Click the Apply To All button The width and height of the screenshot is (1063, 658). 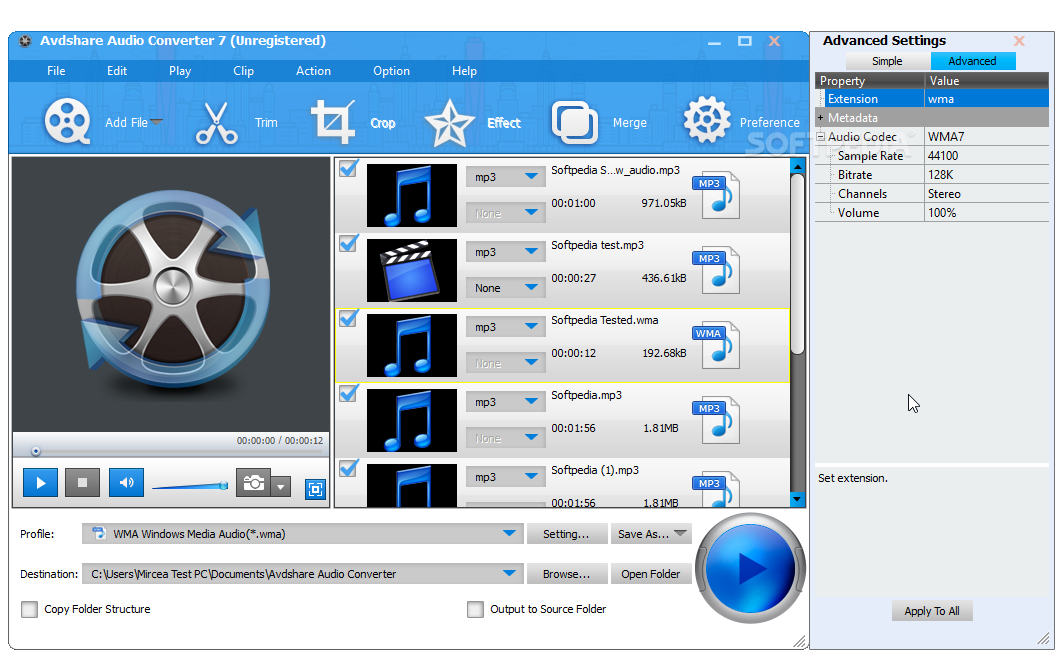click(x=931, y=611)
